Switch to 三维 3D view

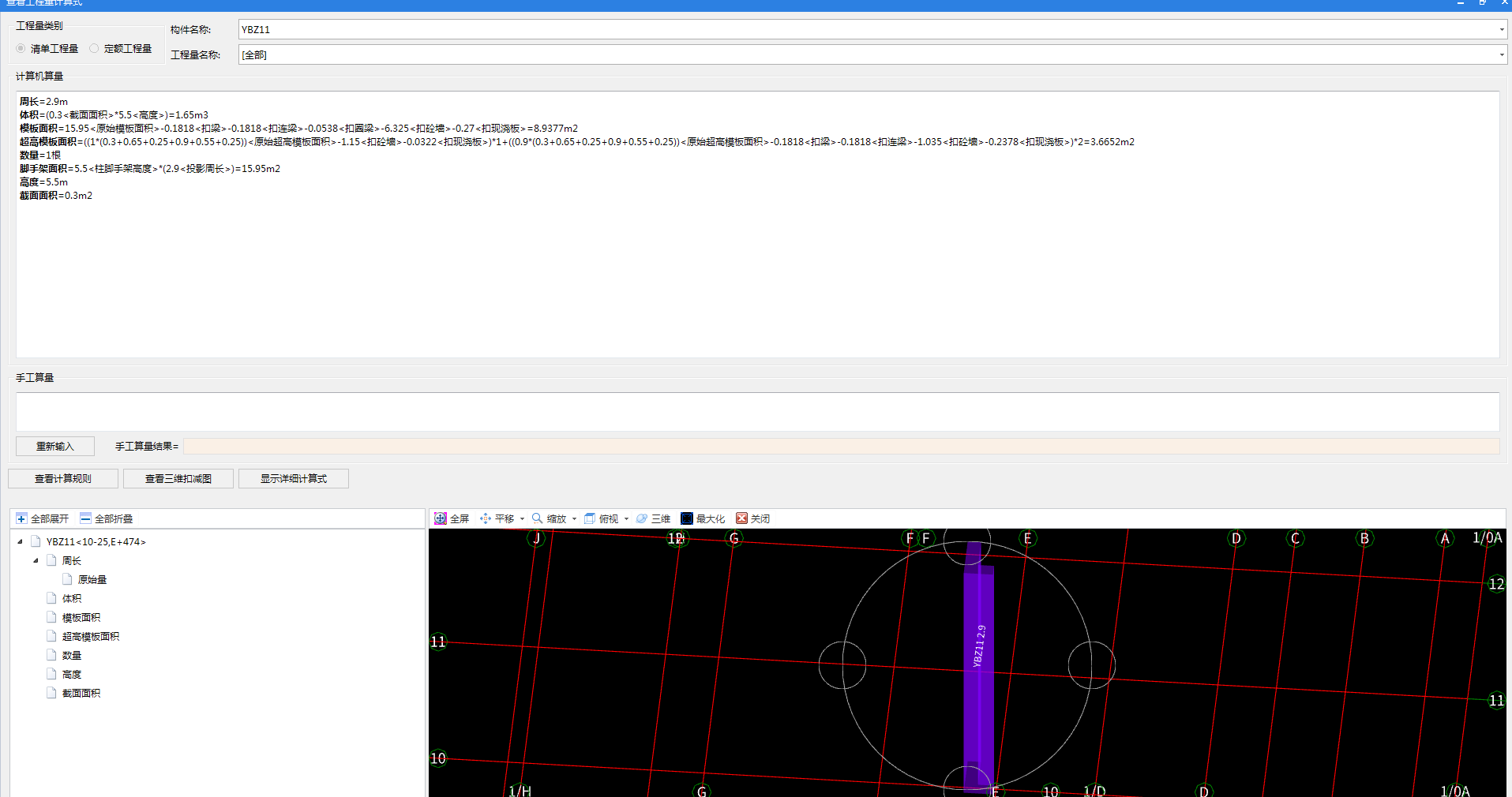[653, 518]
